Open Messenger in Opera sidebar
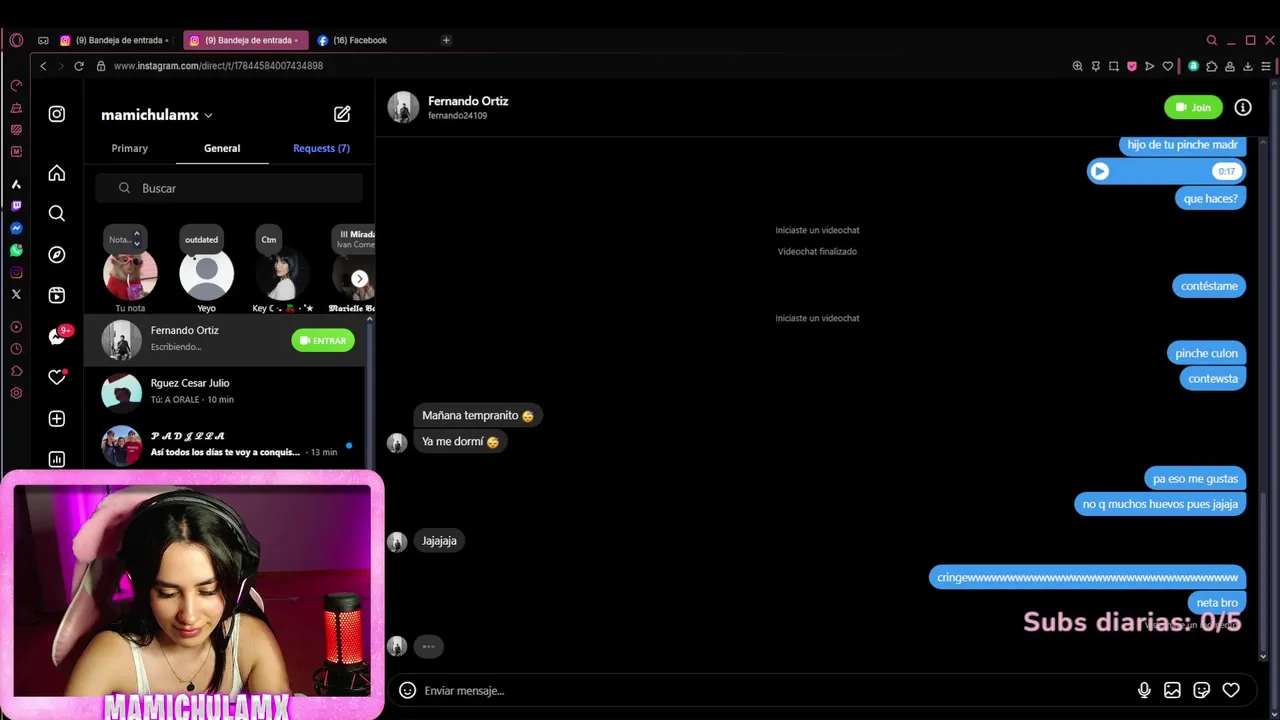This screenshot has width=1280, height=720. click(x=16, y=228)
